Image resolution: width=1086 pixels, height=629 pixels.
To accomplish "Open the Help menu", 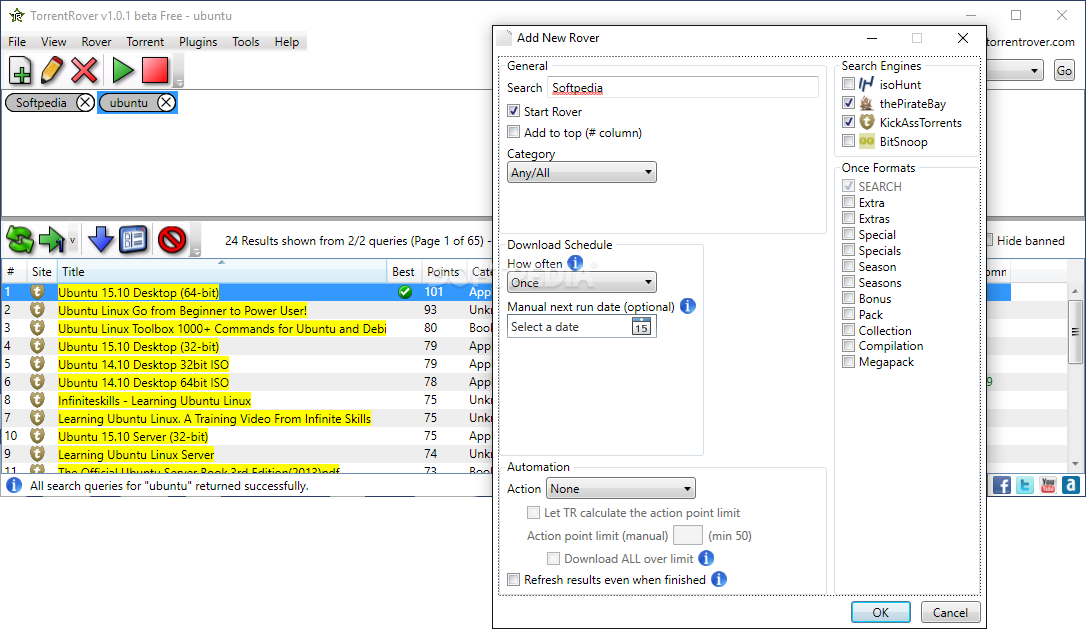I will [x=287, y=42].
